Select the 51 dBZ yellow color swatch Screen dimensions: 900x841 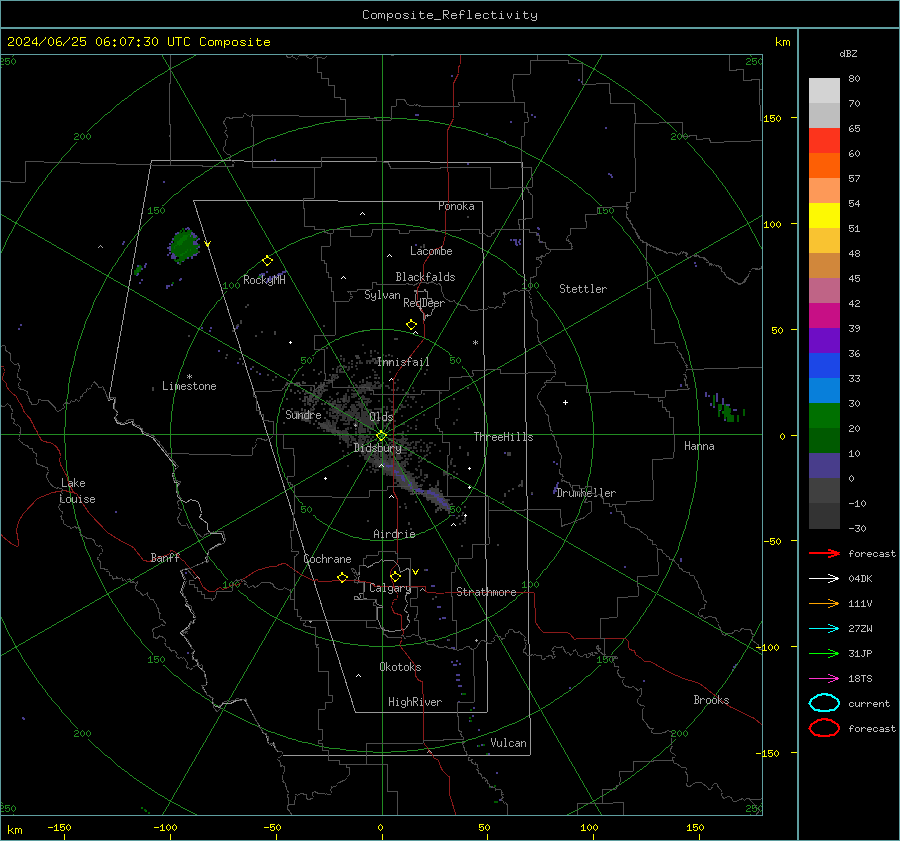(x=824, y=215)
